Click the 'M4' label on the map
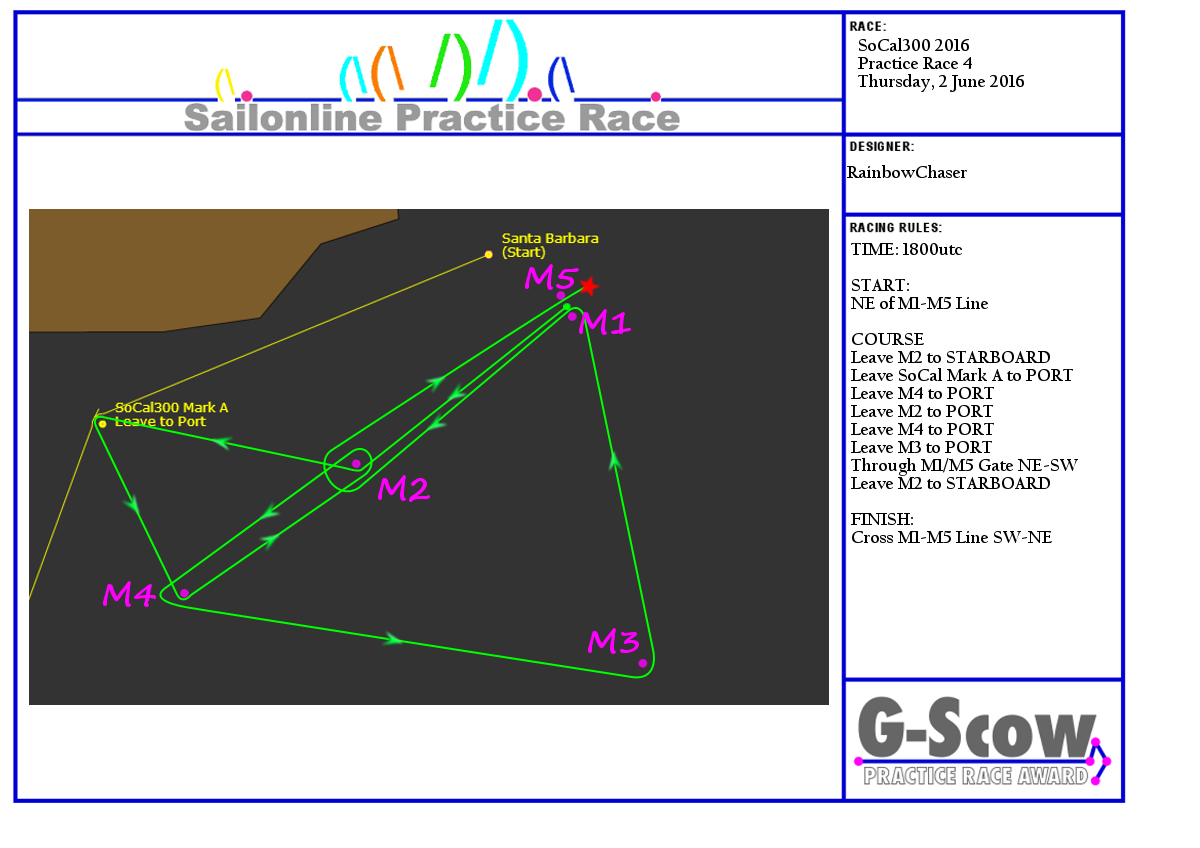Image resolution: width=1200 pixels, height=848 pixels. 129,595
